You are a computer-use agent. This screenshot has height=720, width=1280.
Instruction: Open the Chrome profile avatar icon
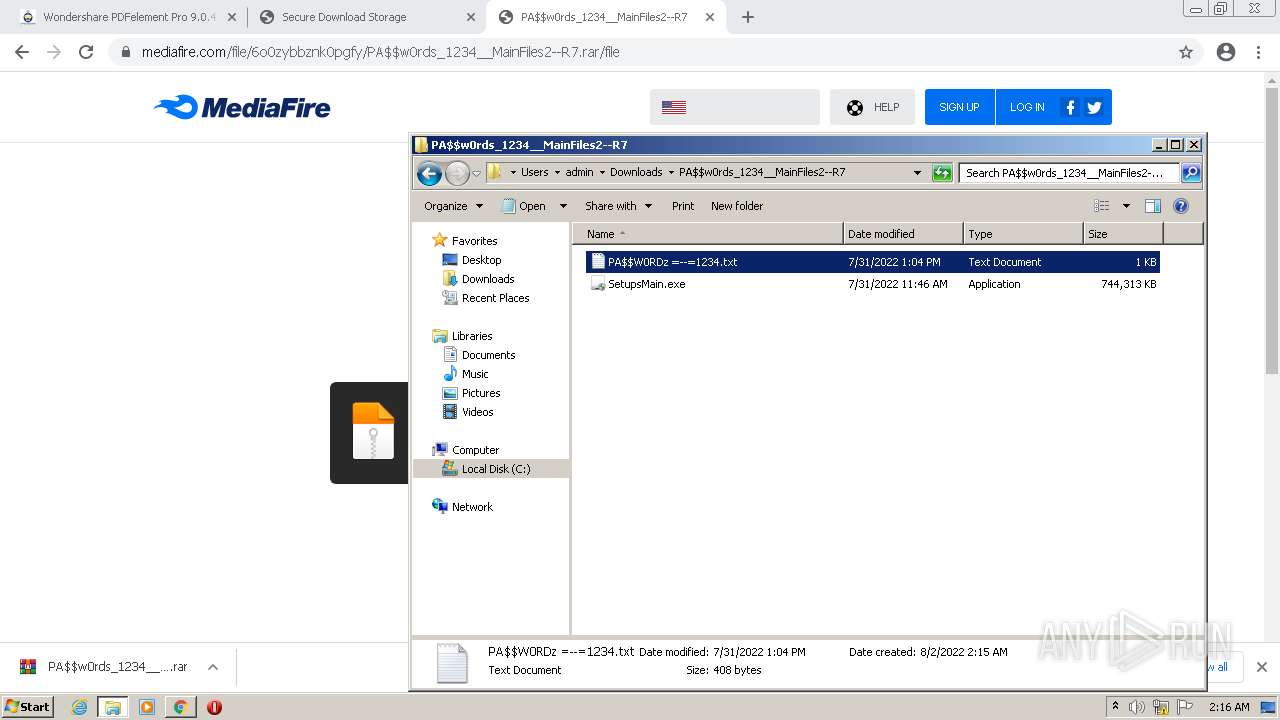(x=1226, y=52)
